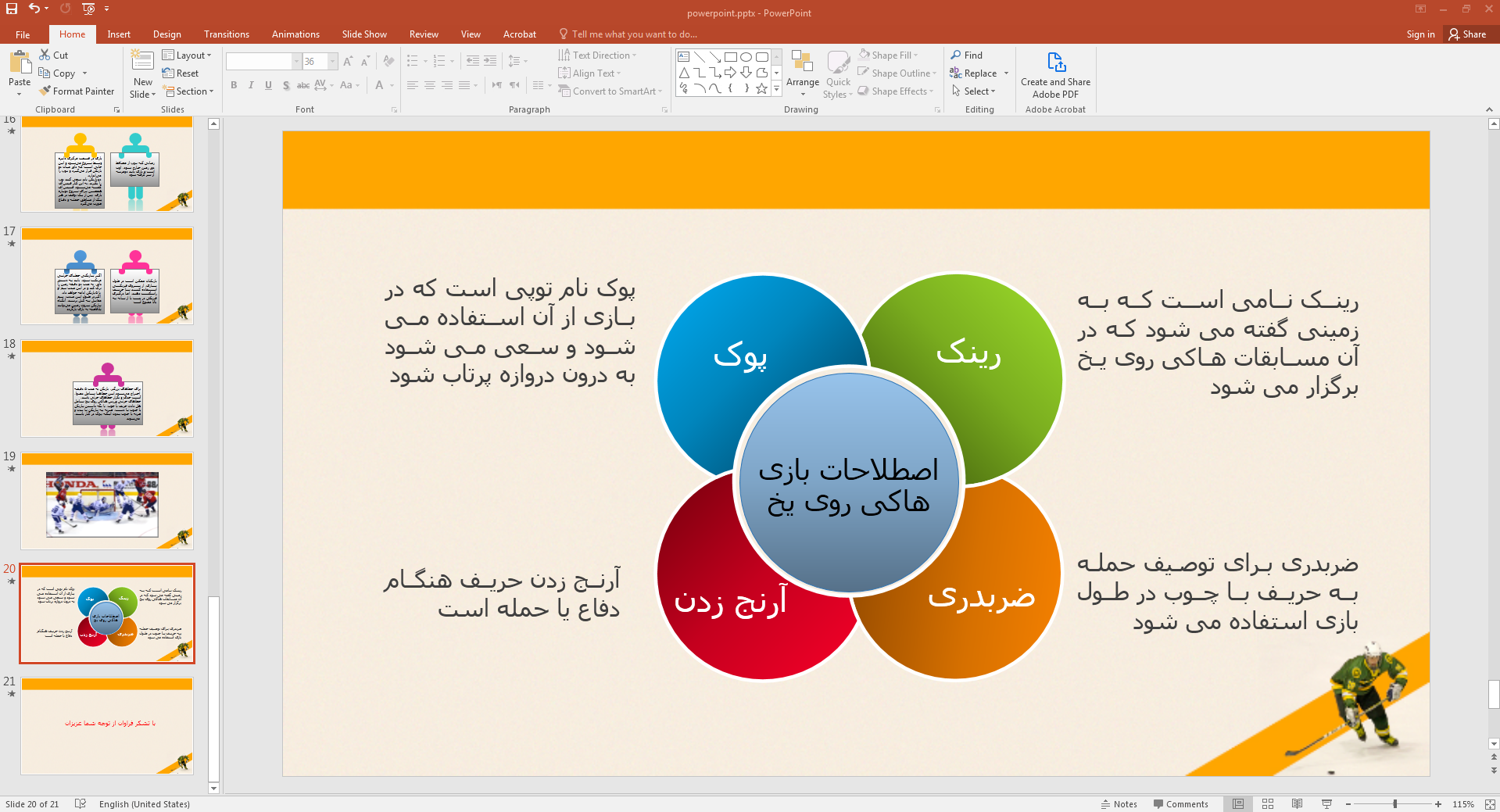
Task: Click the spell check status icon
Action: (81, 803)
